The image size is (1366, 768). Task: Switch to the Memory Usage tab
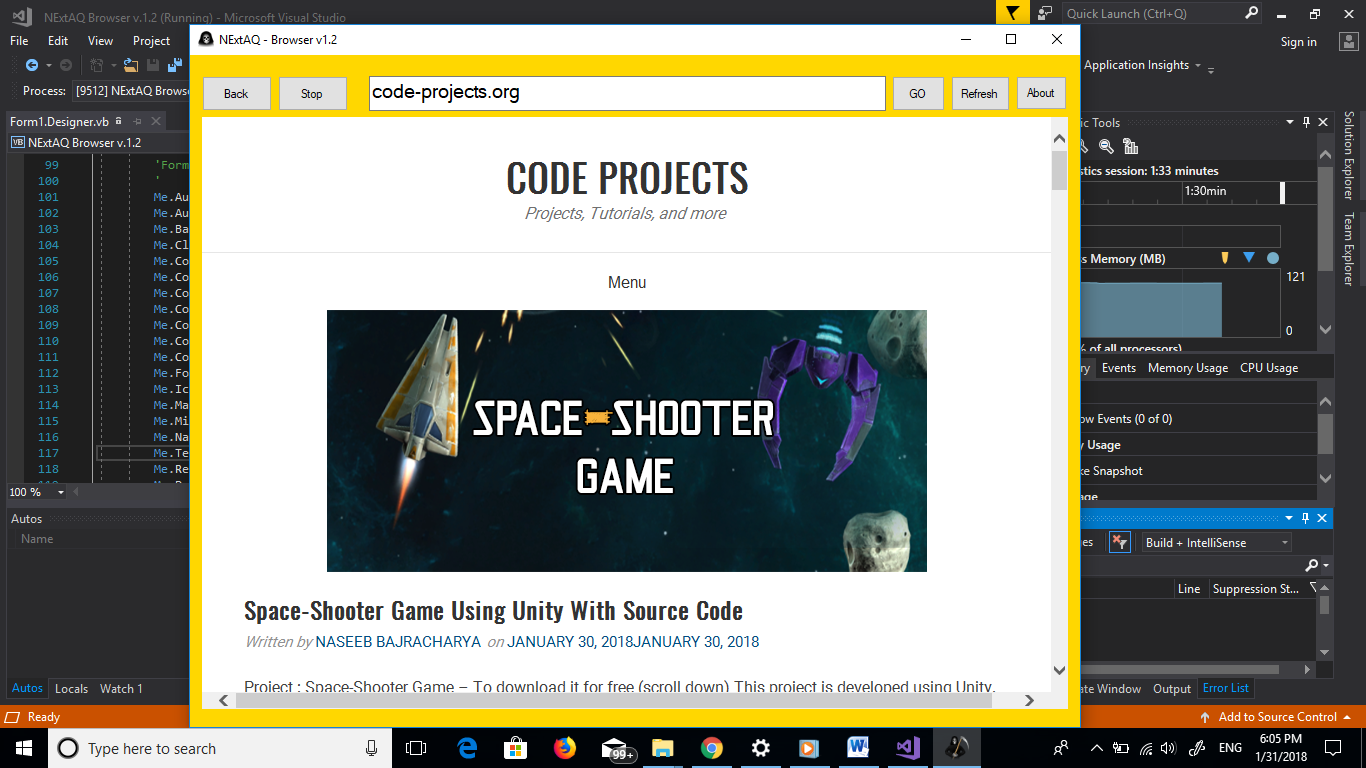1187,368
